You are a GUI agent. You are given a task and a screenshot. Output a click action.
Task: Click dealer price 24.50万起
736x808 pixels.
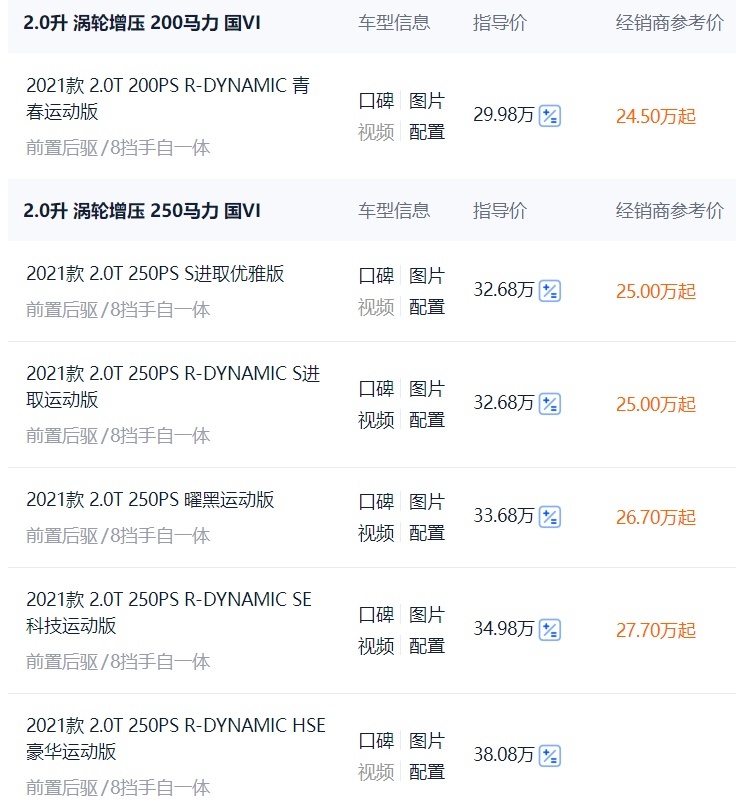[x=656, y=116]
